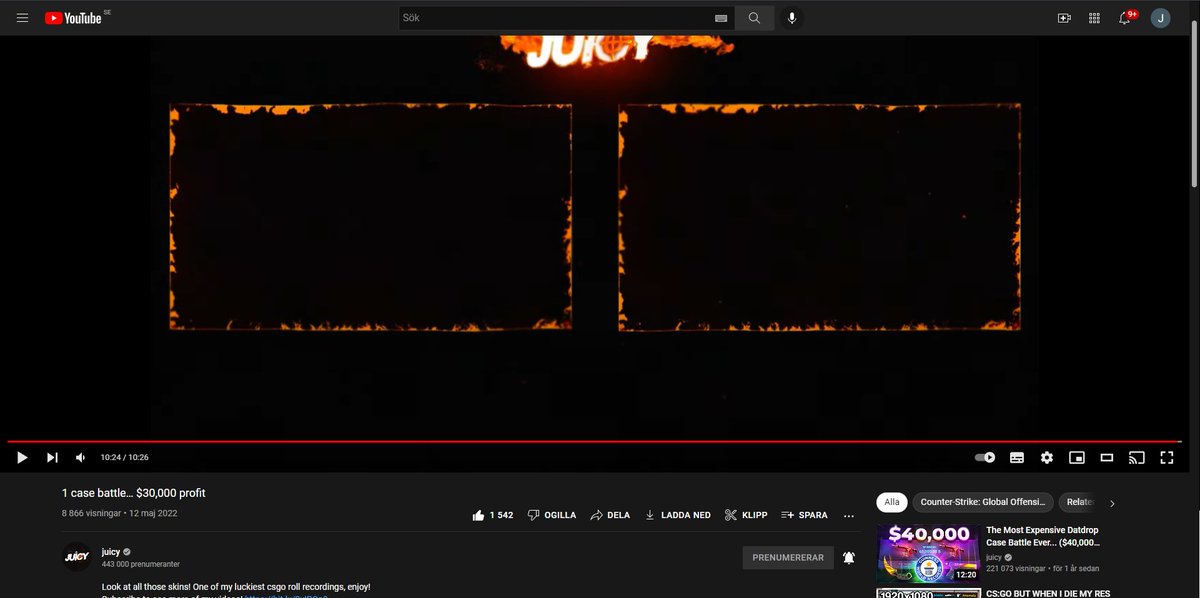Play the video
Screen dimensions: 1200x598
tap(22, 457)
